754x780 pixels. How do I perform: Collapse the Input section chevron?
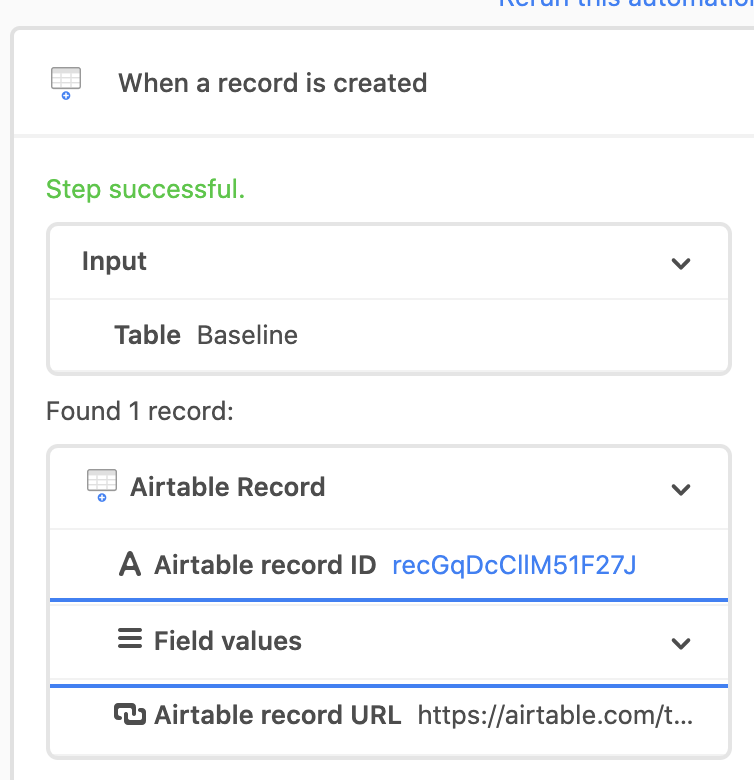(681, 263)
